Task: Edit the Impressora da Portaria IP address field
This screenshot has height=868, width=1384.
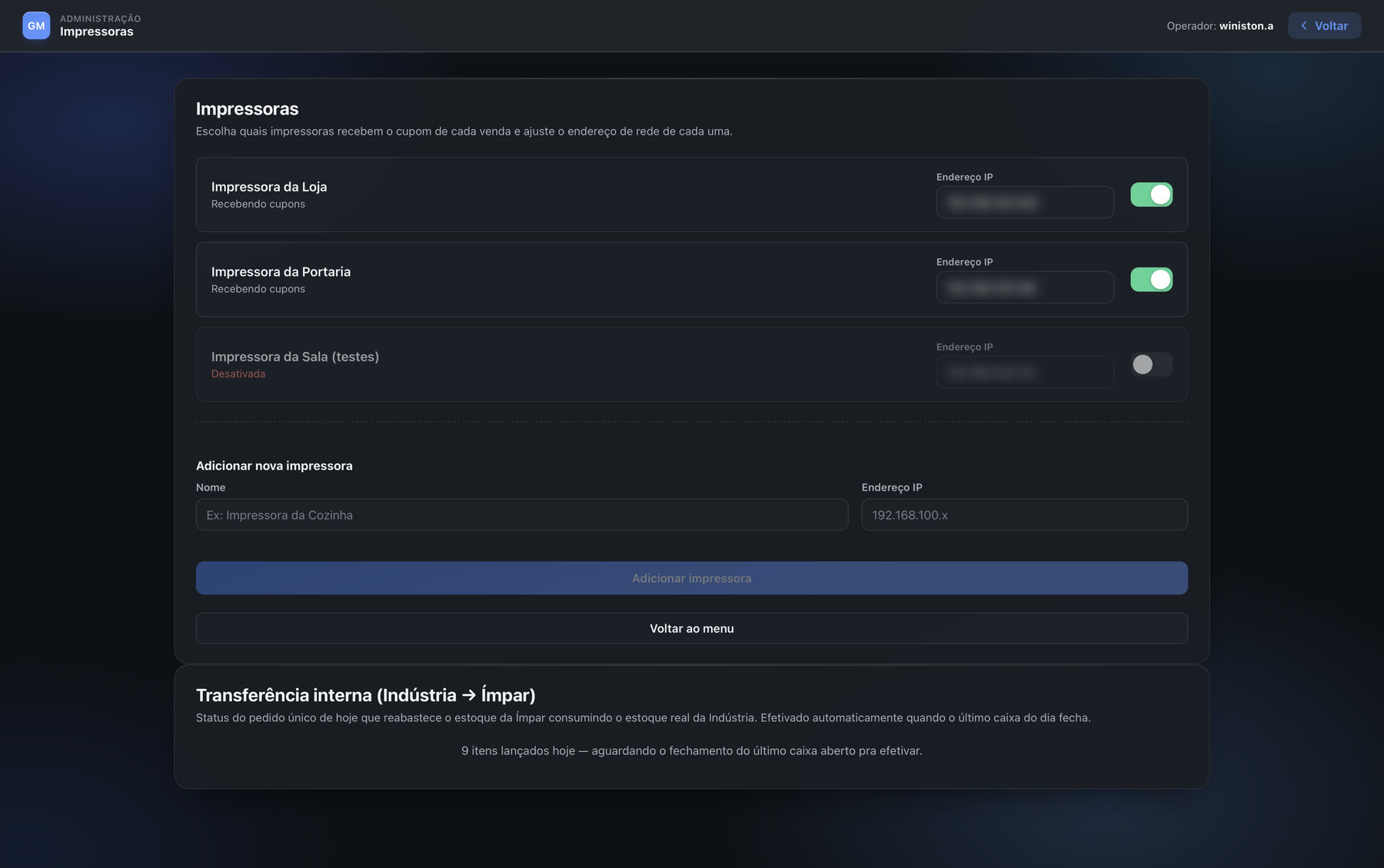Action: click(x=1025, y=287)
